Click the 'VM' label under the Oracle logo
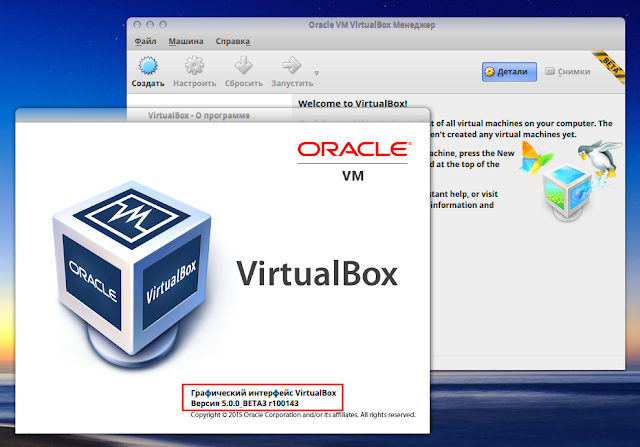This screenshot has height=447, width=640. (353, 176)
